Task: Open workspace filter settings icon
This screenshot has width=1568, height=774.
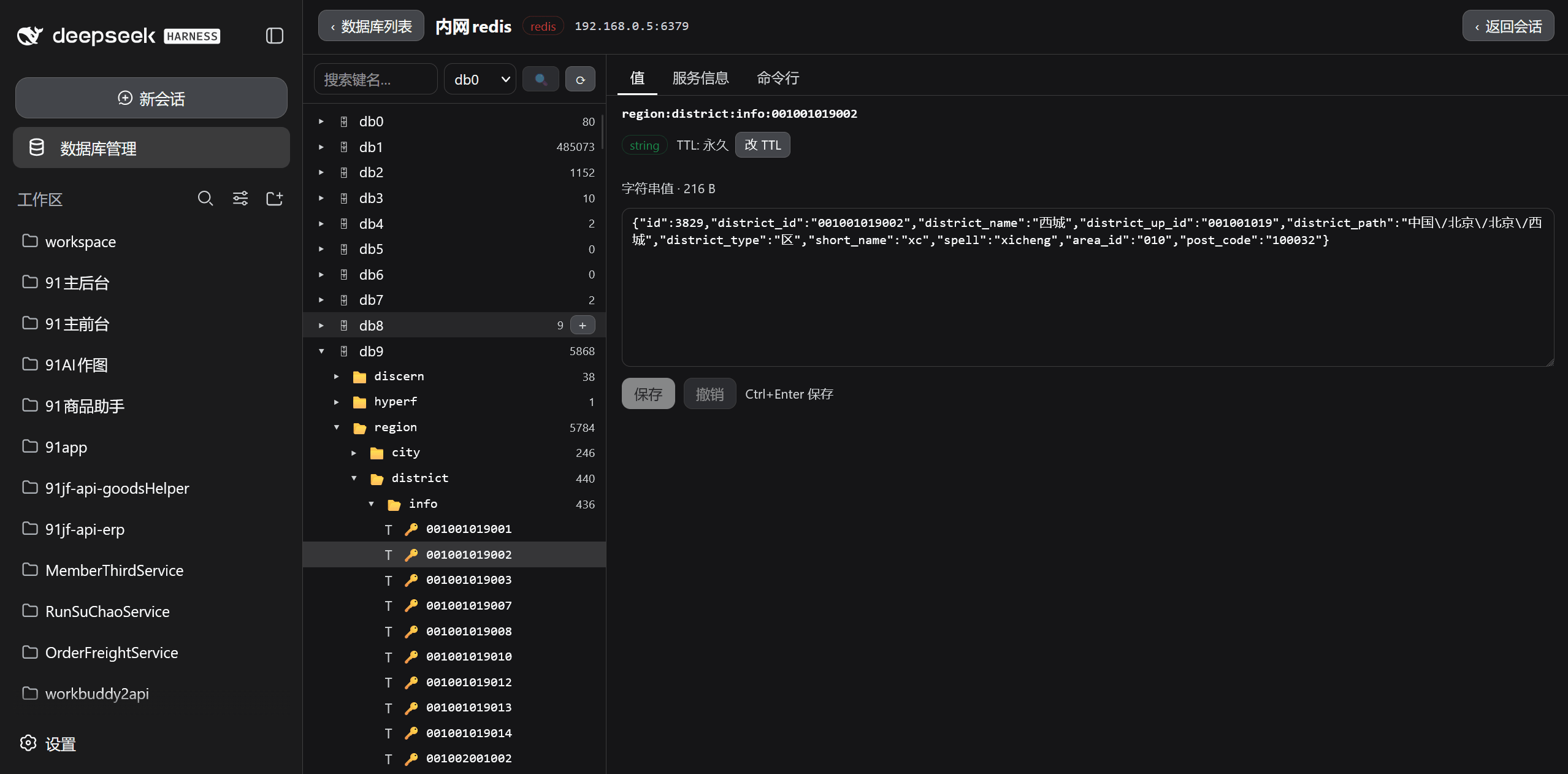Action: pos(240,198)
